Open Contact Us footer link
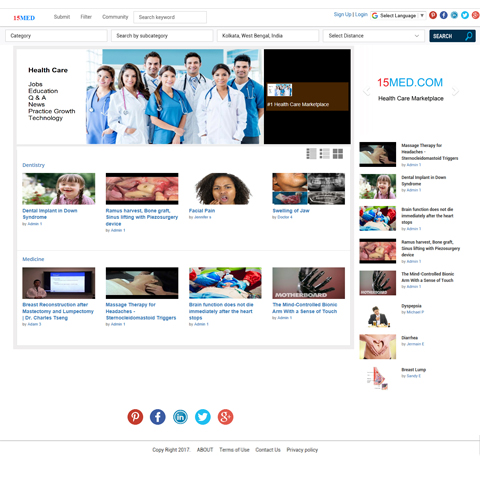Image resolution: width=480 pixels, height=480 pixels. (x=268, y=450)
